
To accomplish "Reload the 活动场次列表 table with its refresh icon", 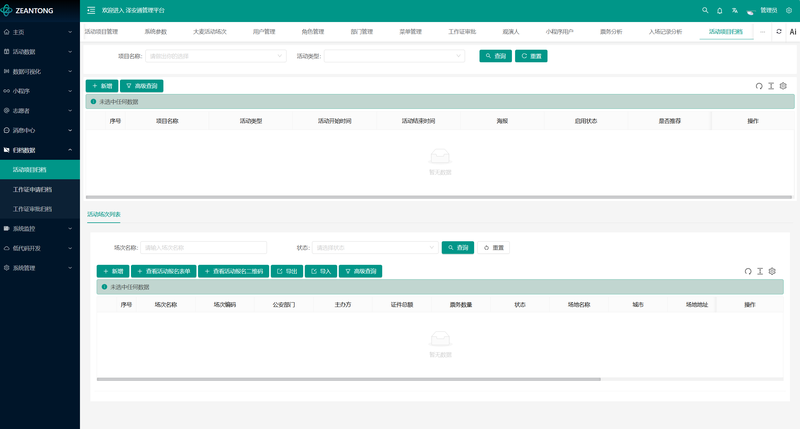I will pos(748,271).
